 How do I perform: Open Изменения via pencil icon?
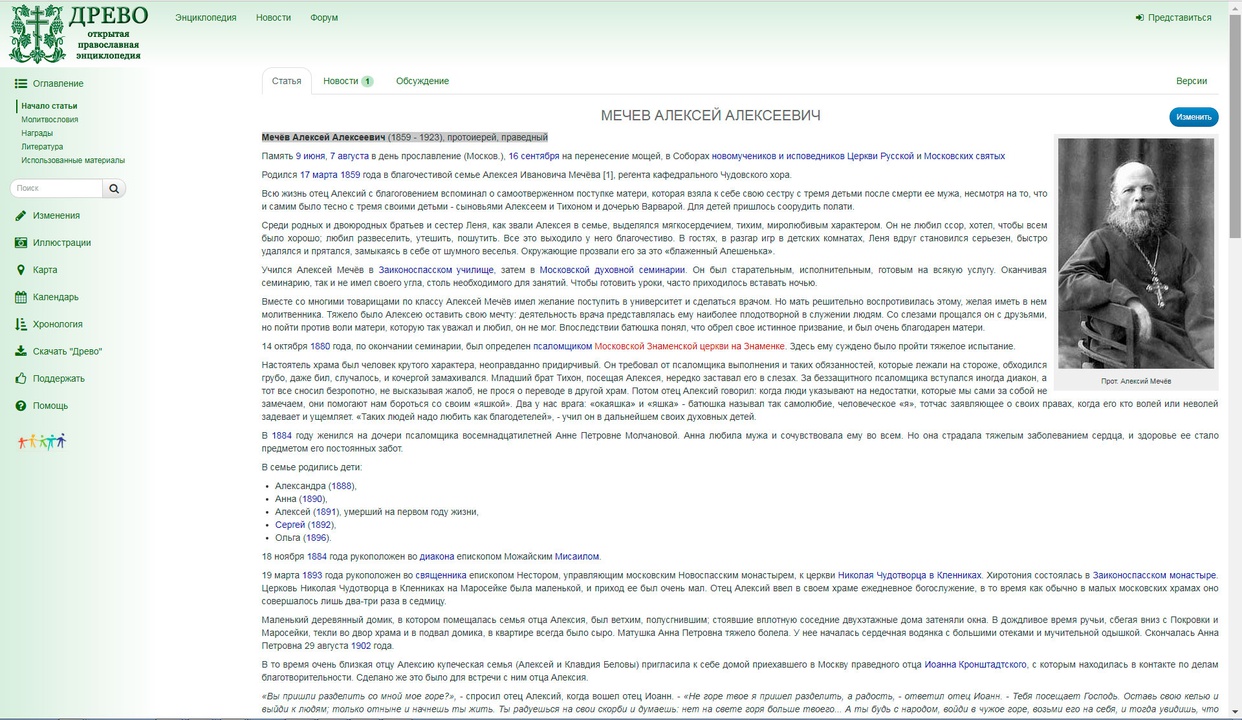pos(21,215)
